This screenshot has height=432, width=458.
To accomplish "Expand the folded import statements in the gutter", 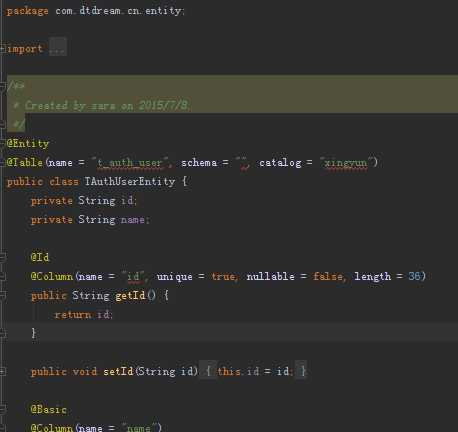I will coord(2,49).
